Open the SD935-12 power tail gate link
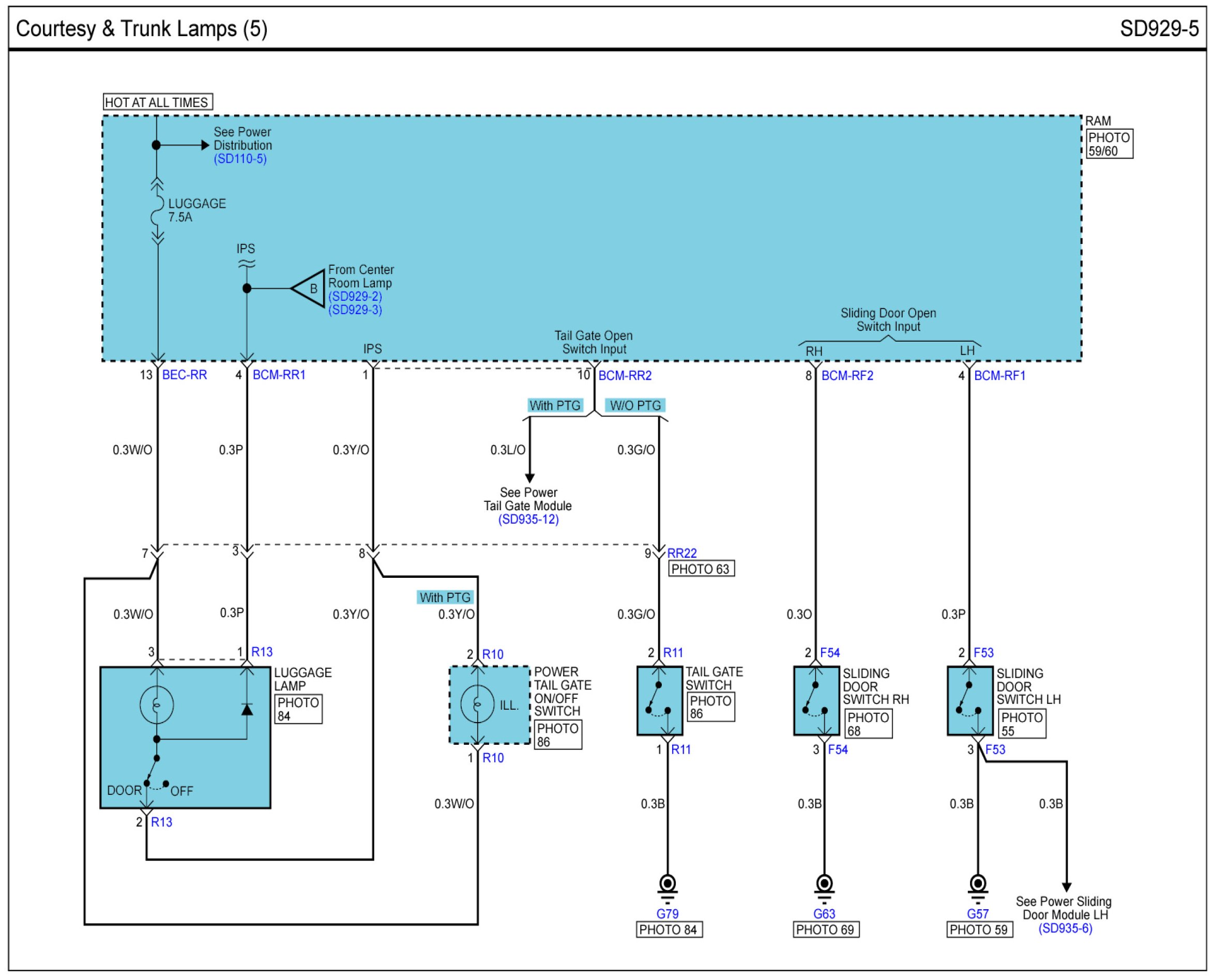The image size is (1213, 980). (528, 519)
